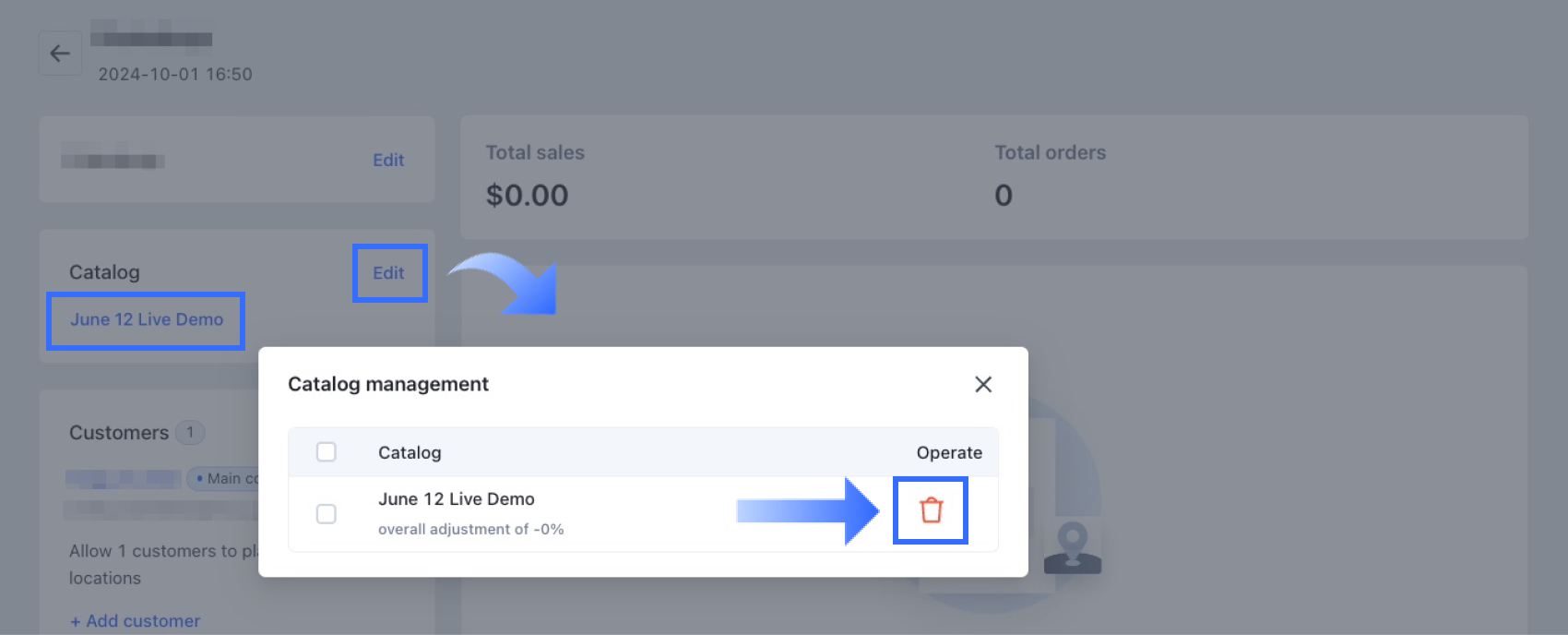Click Edit link beside the blurred company name
This screenshot has height=635, width=1568.
388,161
